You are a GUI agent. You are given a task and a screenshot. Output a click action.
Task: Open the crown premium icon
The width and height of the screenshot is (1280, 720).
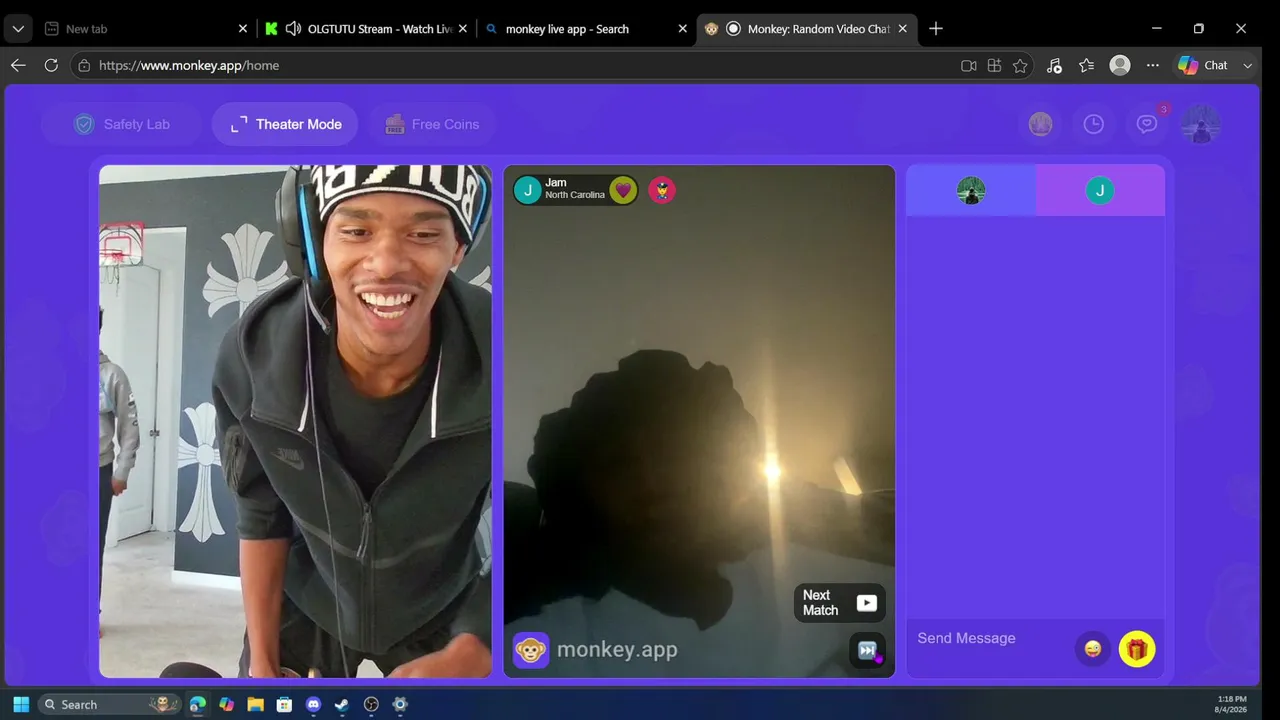pyautogui.click(x=1041, y=124)
